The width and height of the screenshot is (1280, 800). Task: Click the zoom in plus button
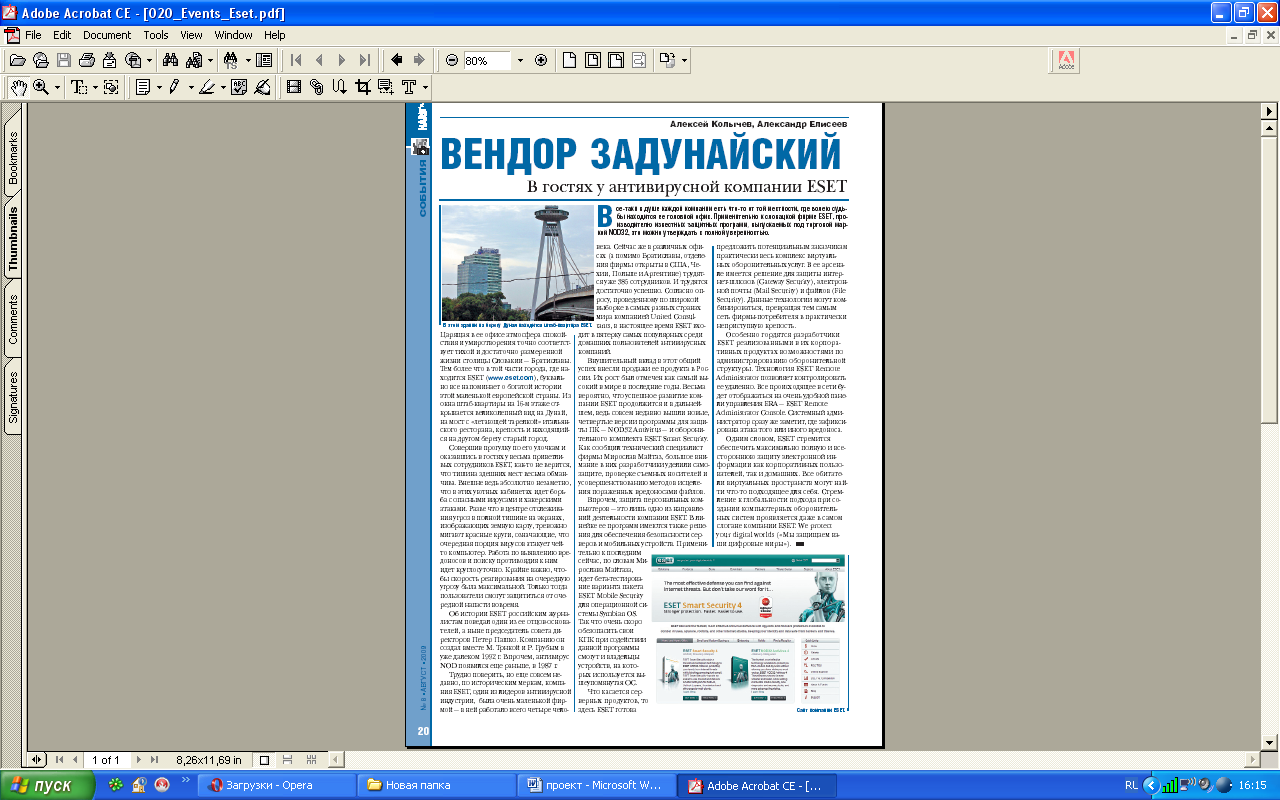[541, 60]
